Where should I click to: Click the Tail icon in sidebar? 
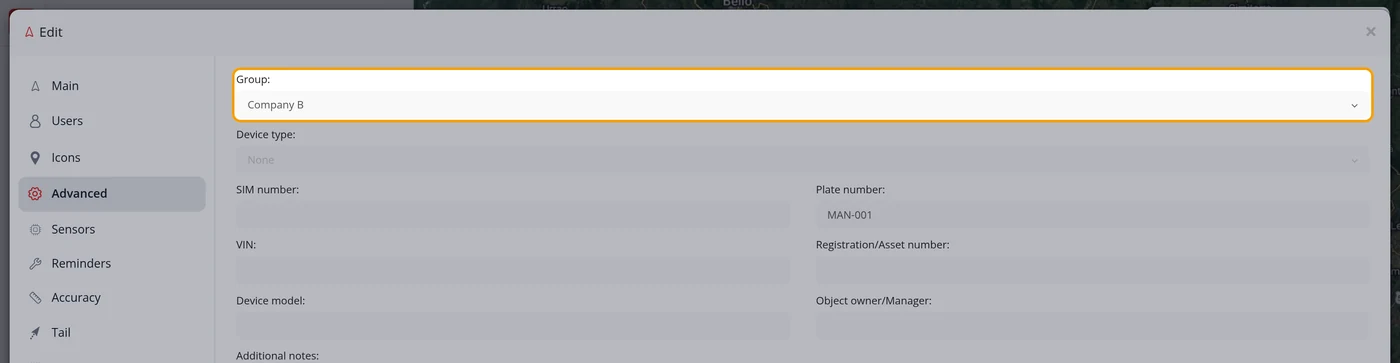pos(35,333)
